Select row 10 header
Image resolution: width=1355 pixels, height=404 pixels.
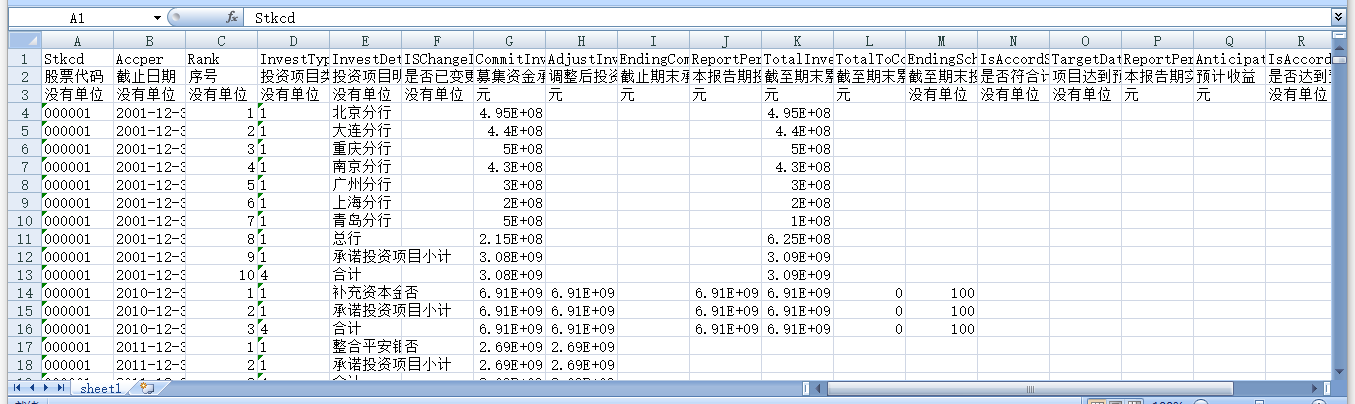pyautogui.click(x=25, y=221)
